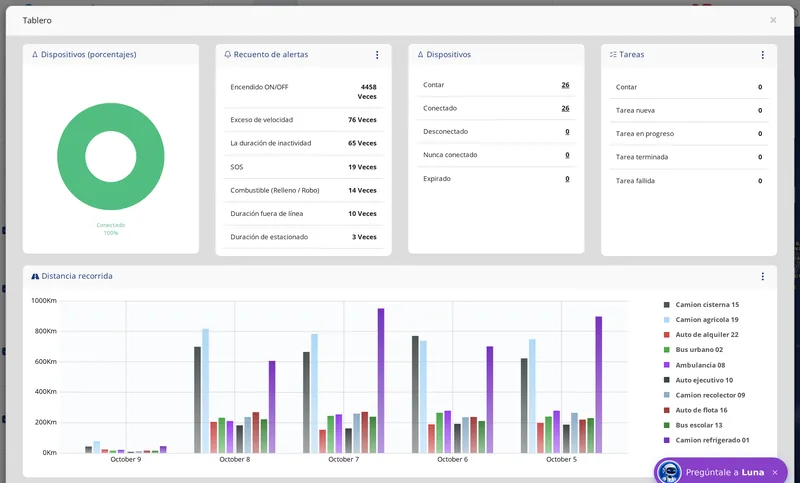Click the October 9 axis label
The height and width of the screenshot is (483, 800).
126,460
